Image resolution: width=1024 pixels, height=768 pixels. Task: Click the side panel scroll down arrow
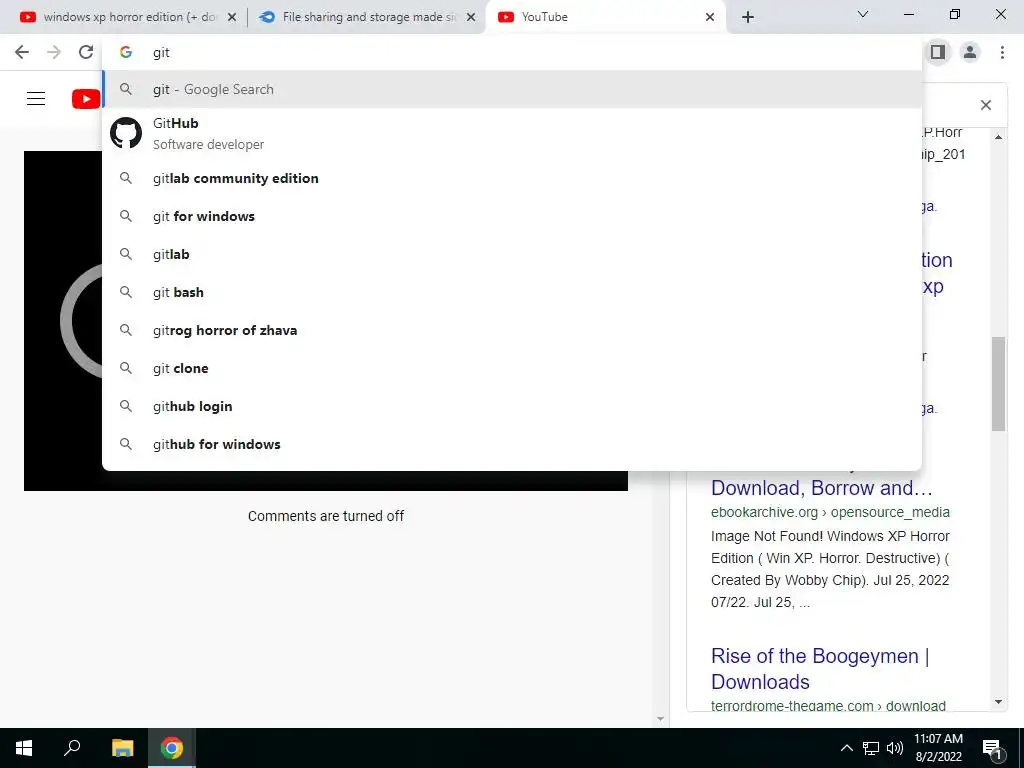click(x=998, y=702)
